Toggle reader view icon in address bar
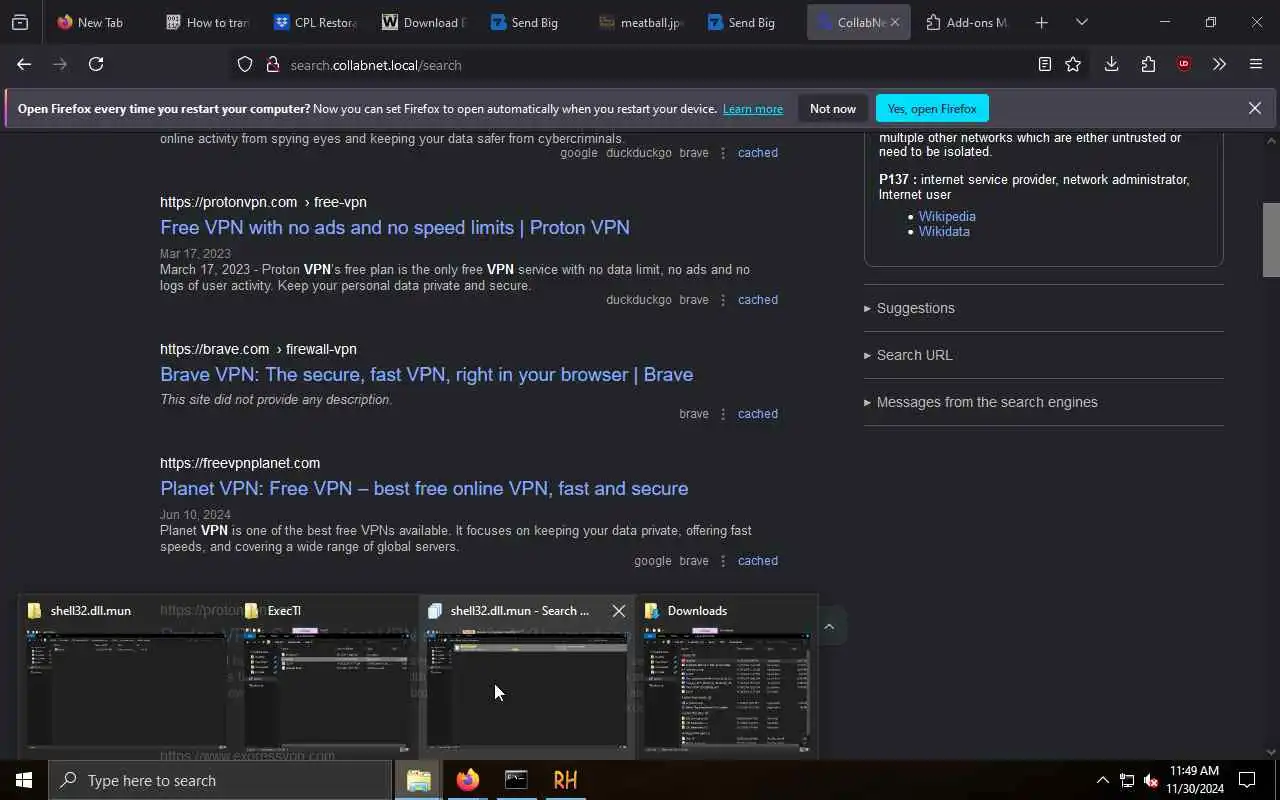The image size is (1280, 800). [1044, 64]
